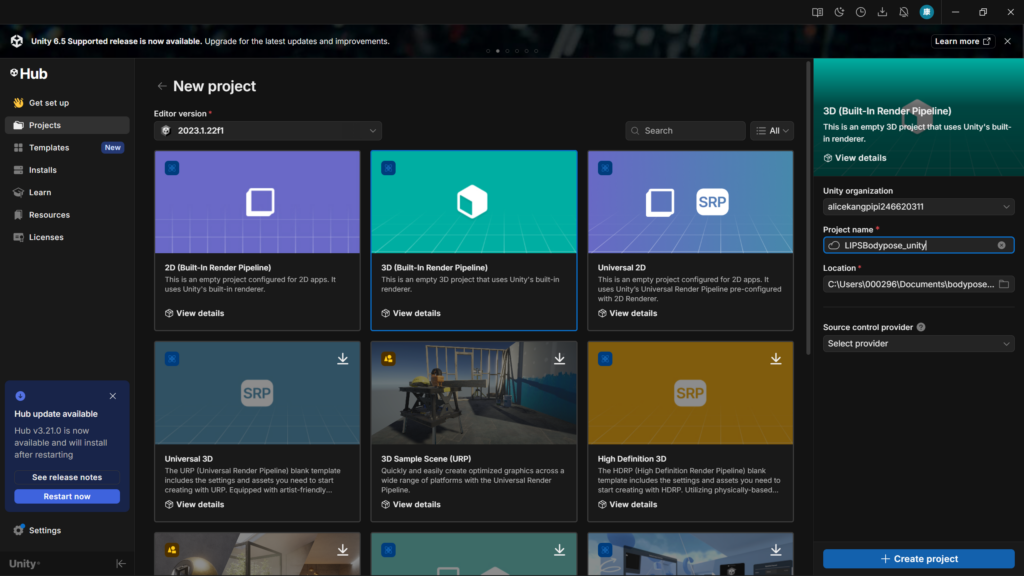Go back using the New project arrow

[161, 86]
